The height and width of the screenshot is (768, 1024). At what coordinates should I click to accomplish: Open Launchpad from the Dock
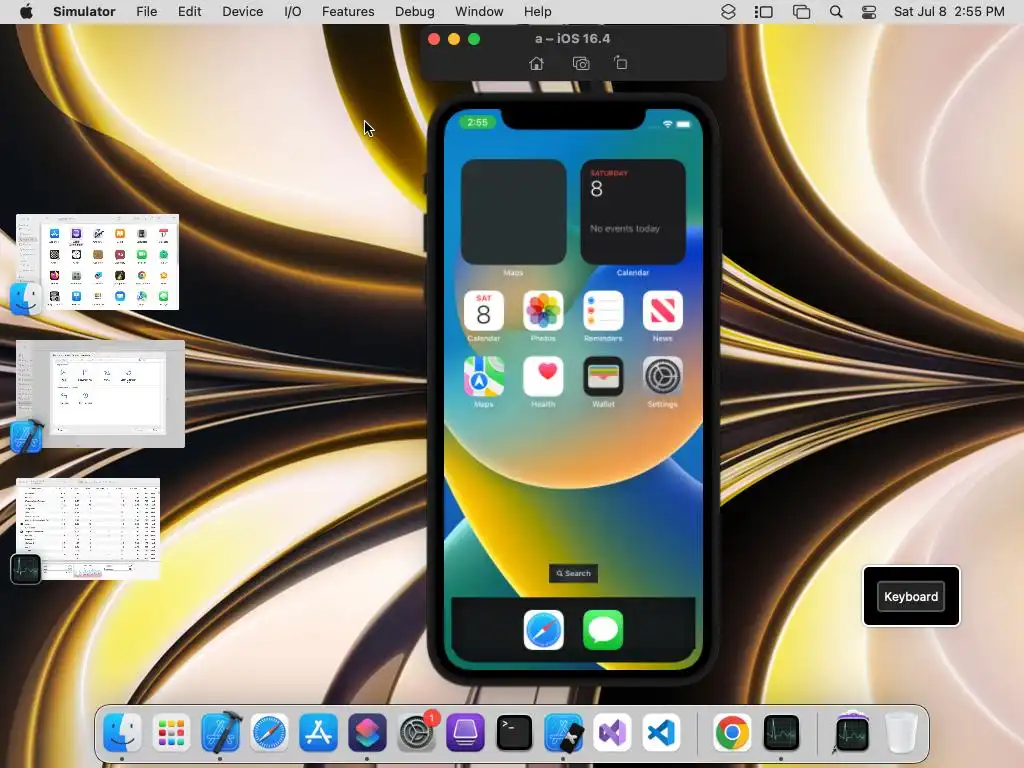171,732
